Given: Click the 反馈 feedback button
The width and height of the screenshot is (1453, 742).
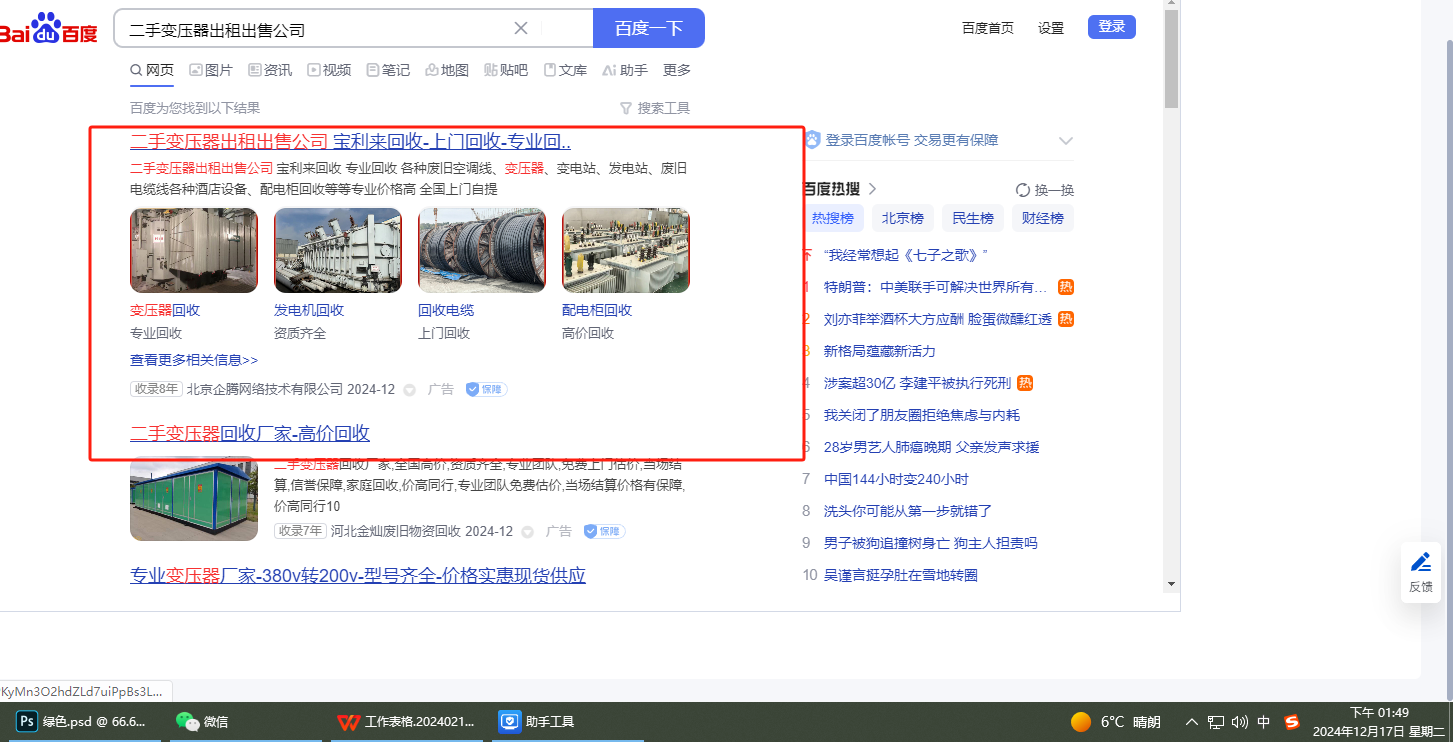Looking at the screenshot, I should point(1421,572).
